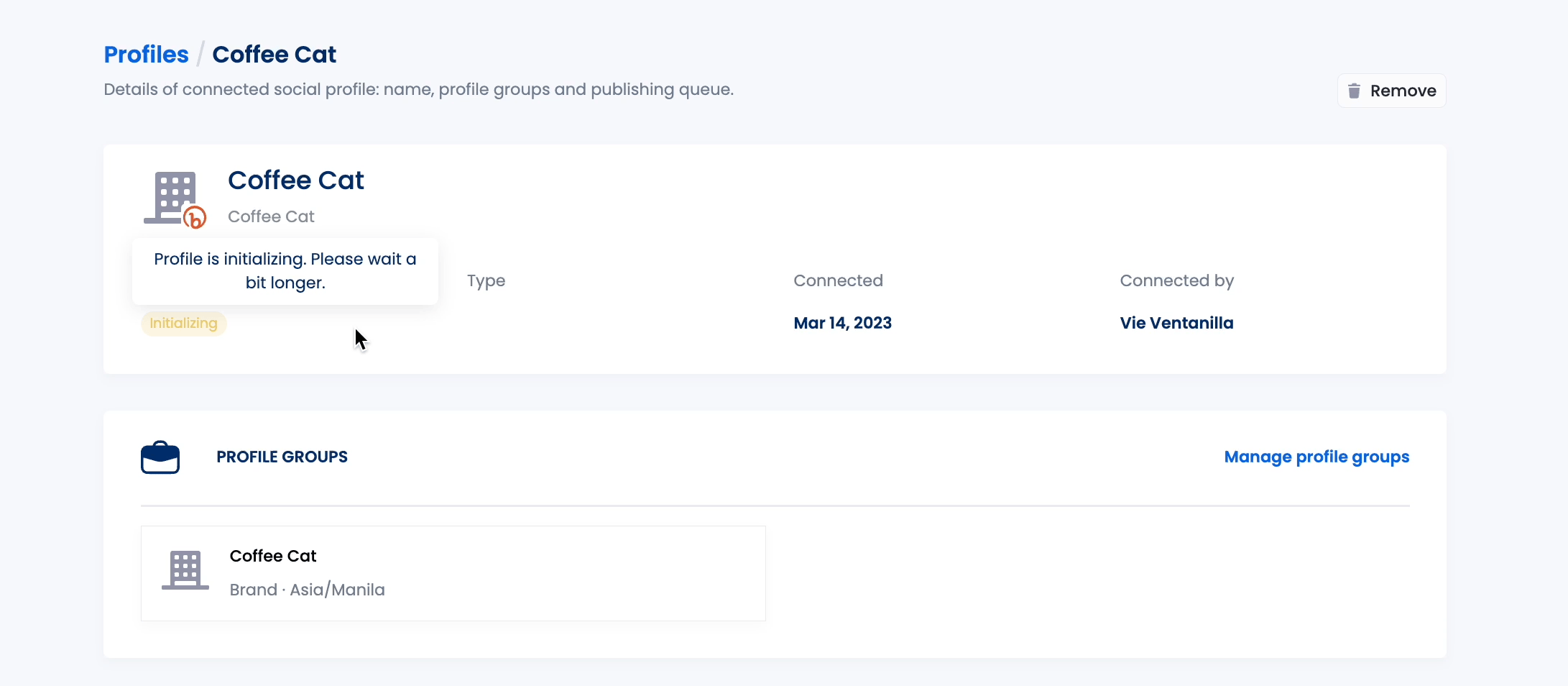The image size is (1568, 686).
Task: Click the Type column label
Action: click(486, 281)
